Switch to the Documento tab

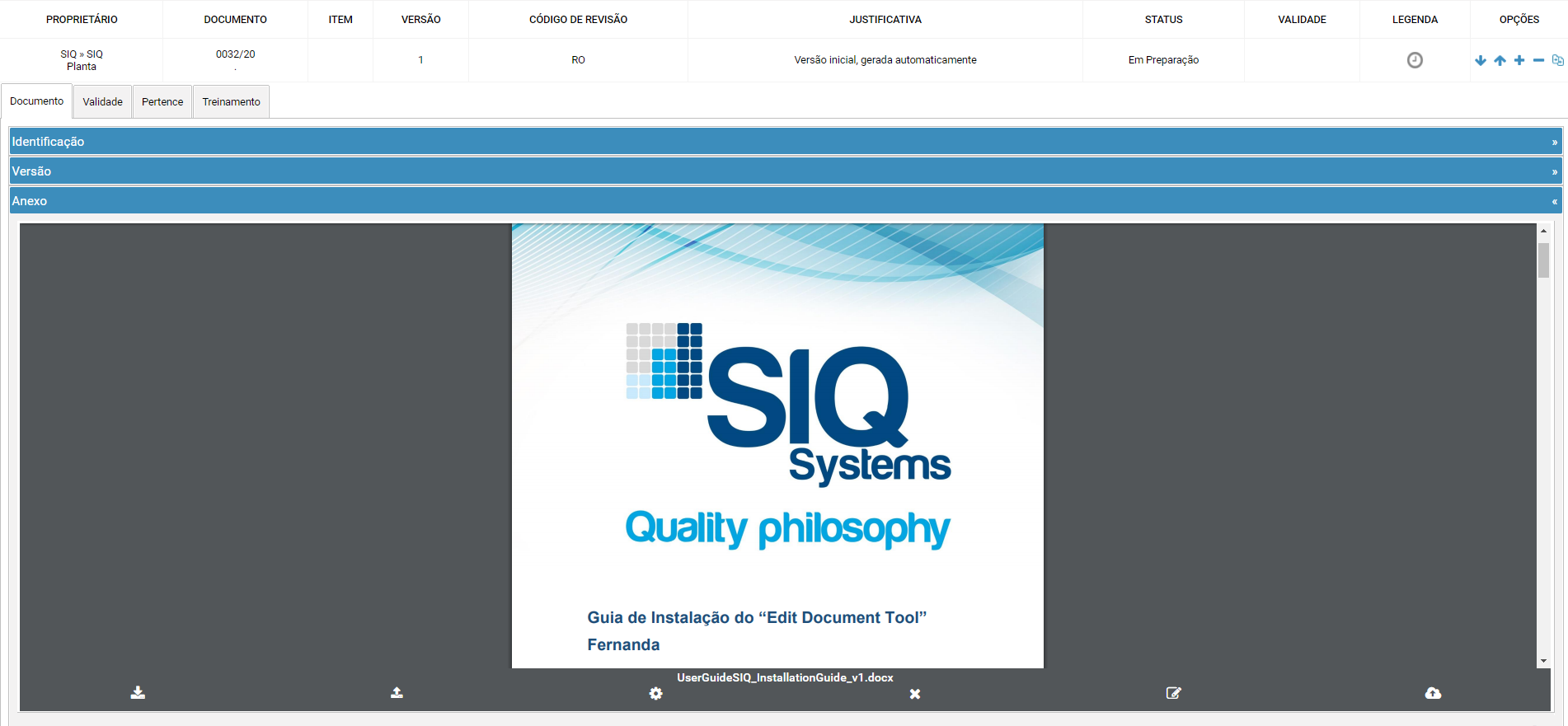36,101
